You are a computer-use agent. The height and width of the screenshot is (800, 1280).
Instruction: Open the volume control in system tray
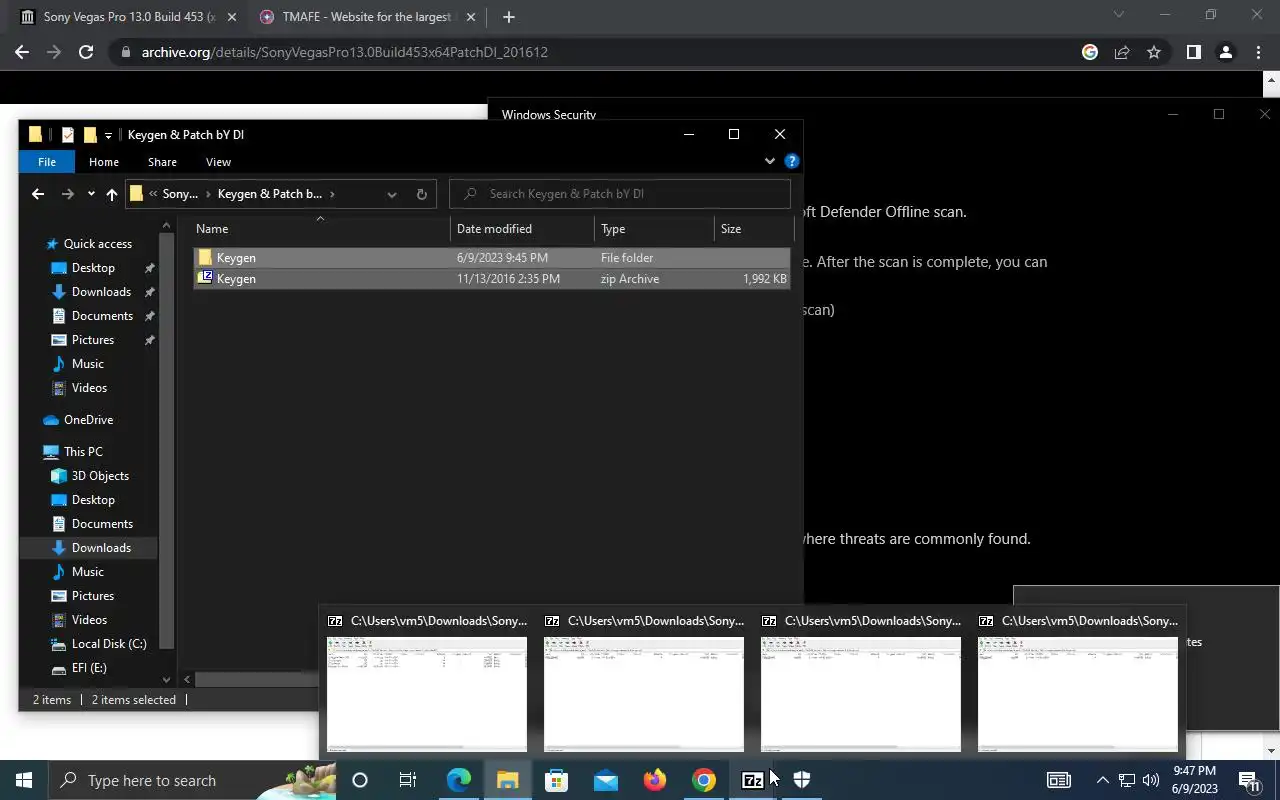[x=1150, y=780]
